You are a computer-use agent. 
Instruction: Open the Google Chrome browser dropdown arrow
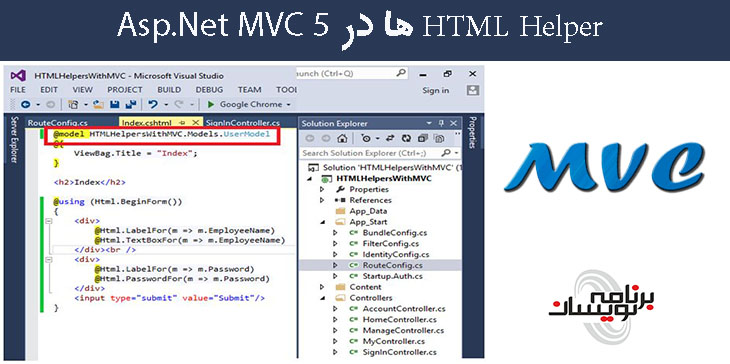(x=289, y=105)
